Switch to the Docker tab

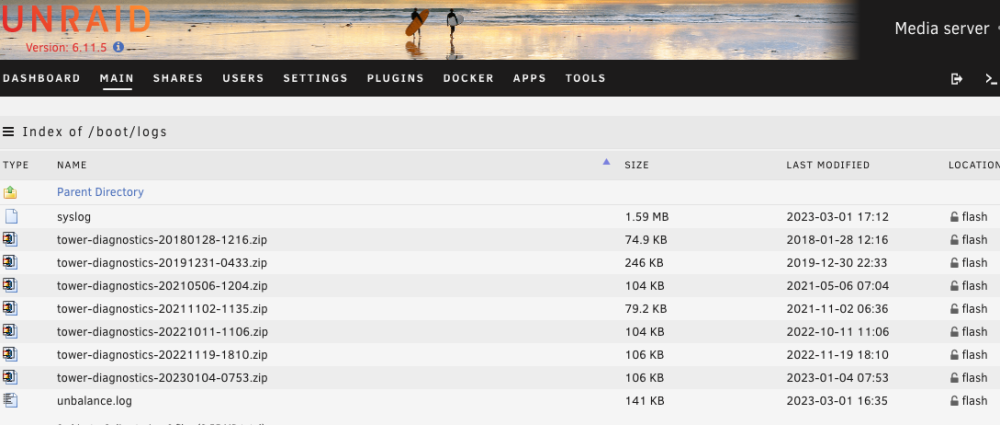[x=469, y=78]
